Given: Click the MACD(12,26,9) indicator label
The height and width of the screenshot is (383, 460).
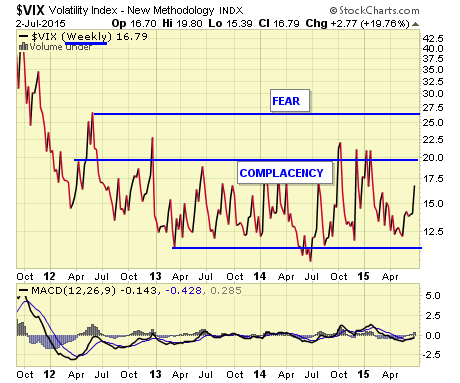Looking at the screenshot, I should pos(73,291).
